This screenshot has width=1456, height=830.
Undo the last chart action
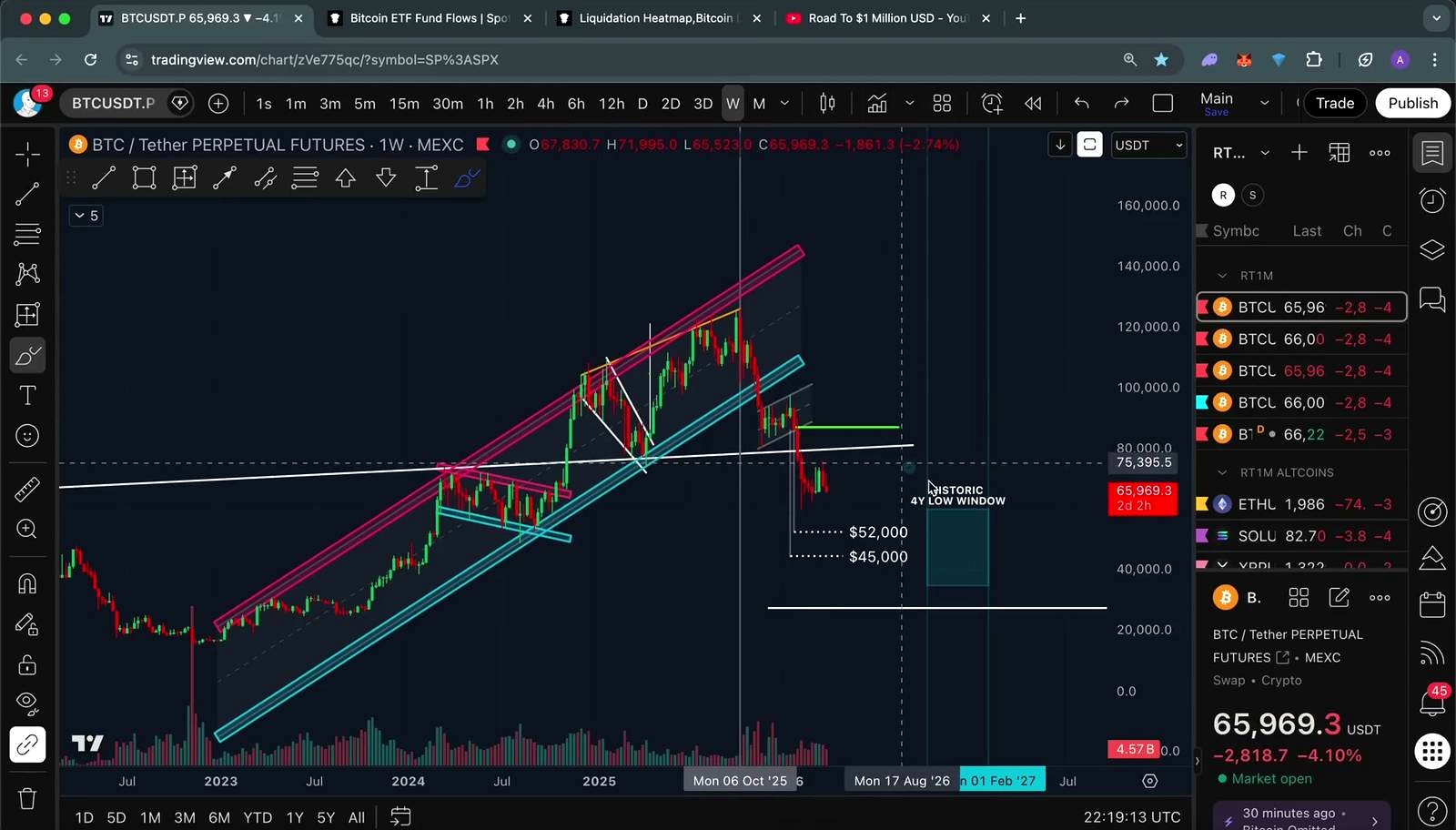coord(1081,104)
